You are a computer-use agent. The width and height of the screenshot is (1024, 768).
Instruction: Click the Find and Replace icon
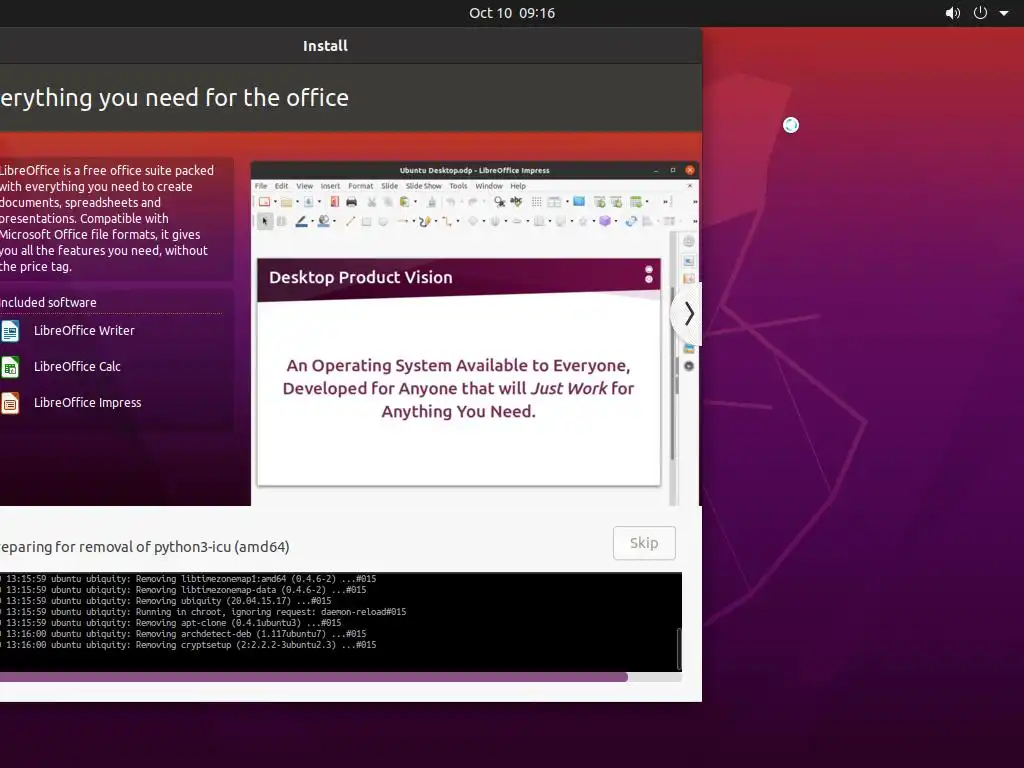500,202
